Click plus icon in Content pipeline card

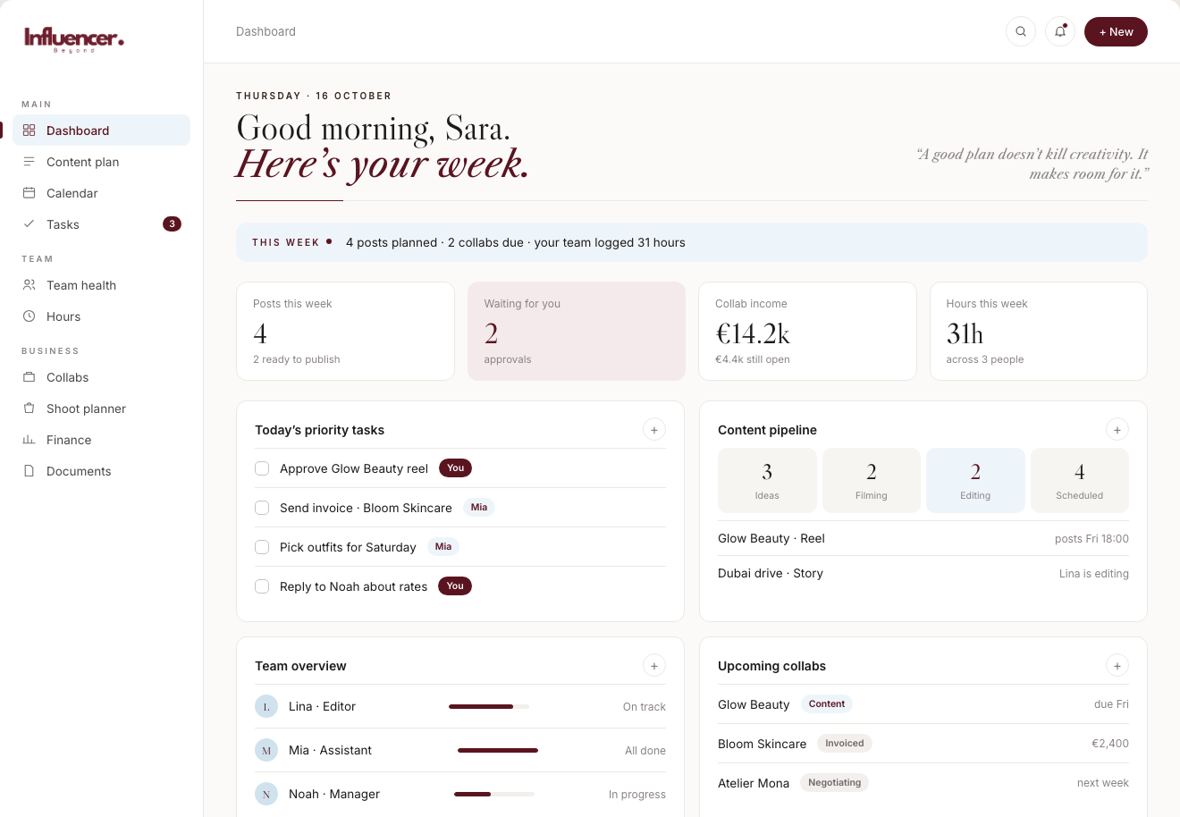point(1117,430)
